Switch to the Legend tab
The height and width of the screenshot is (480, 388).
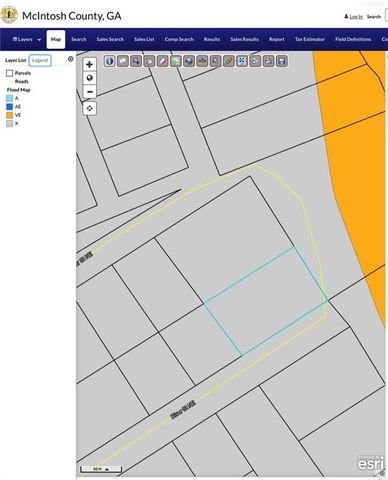[x=40, y=60]
